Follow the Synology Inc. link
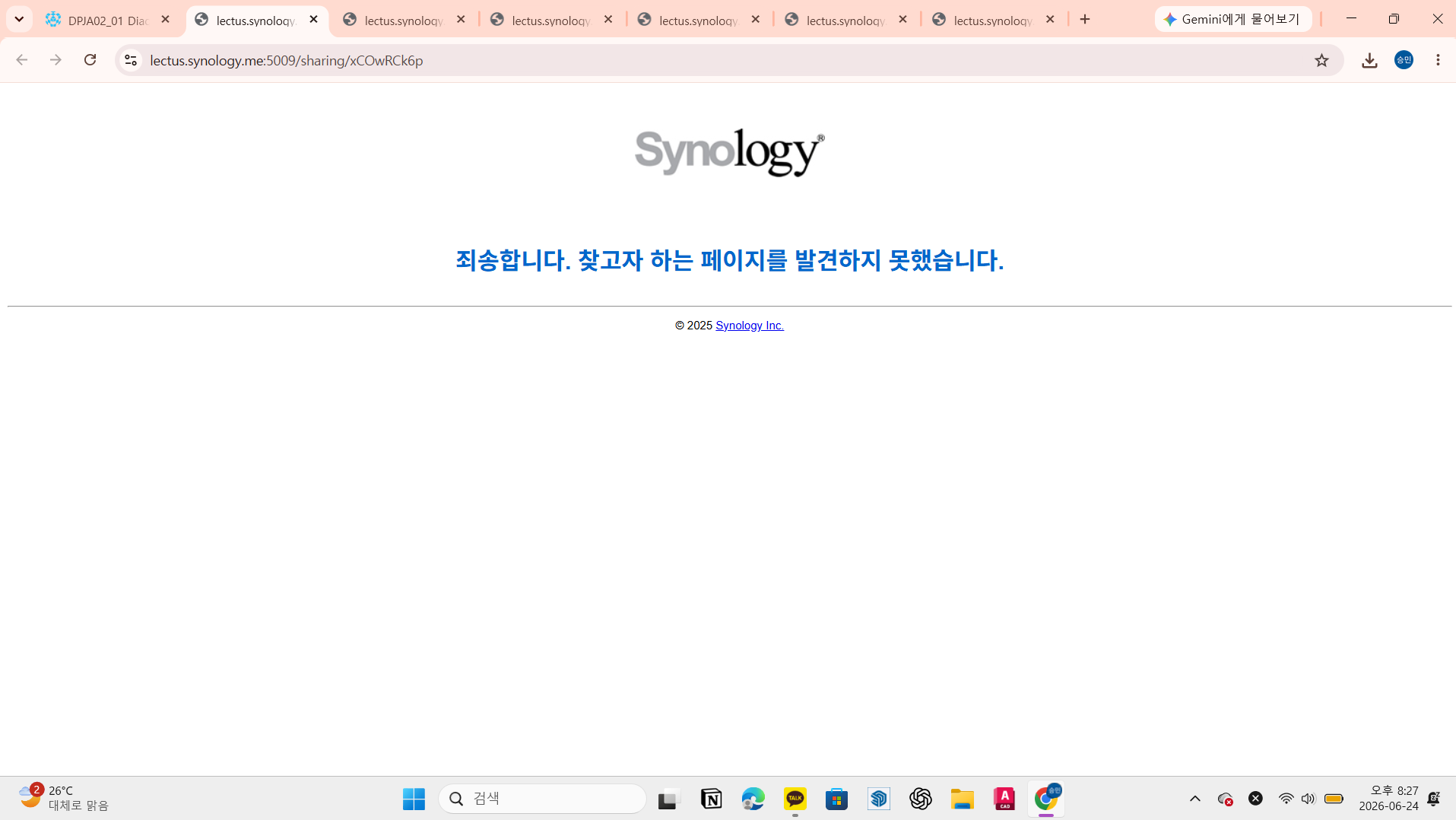 750,326
